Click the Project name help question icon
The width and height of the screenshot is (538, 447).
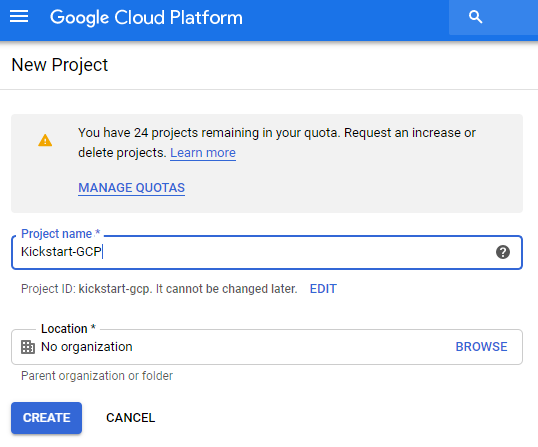503,252
